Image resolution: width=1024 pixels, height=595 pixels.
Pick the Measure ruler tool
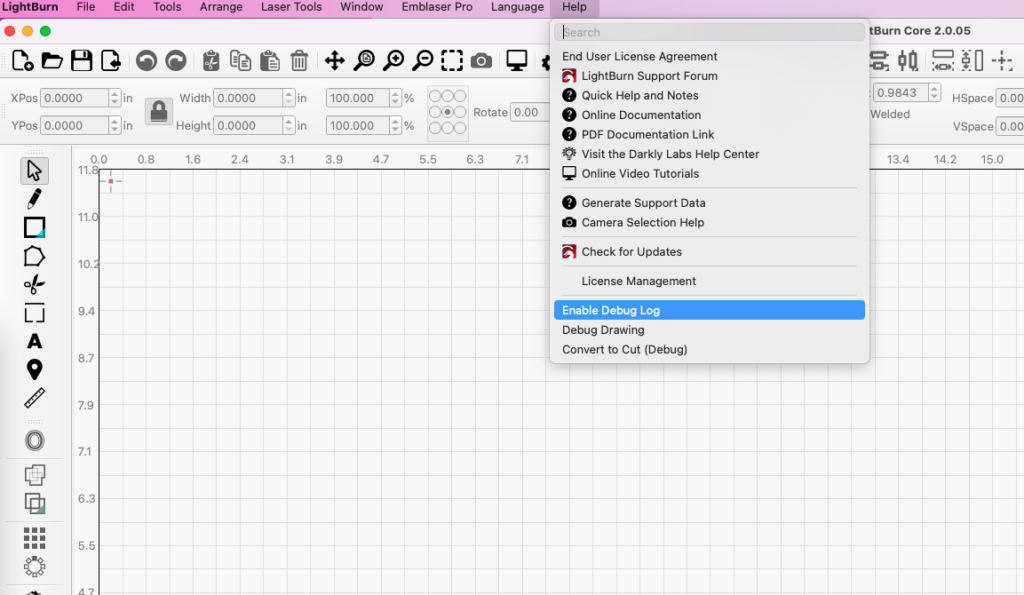(34, 398)
